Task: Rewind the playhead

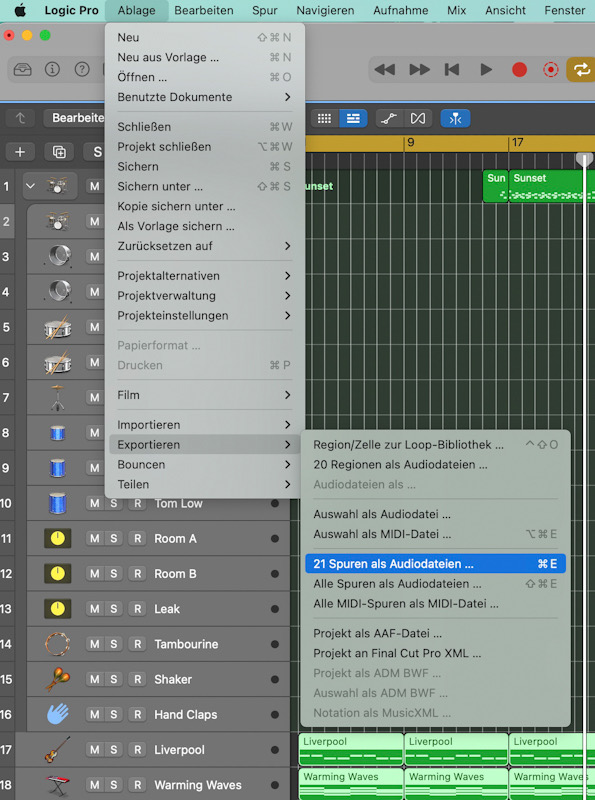Action: (385, 69)
